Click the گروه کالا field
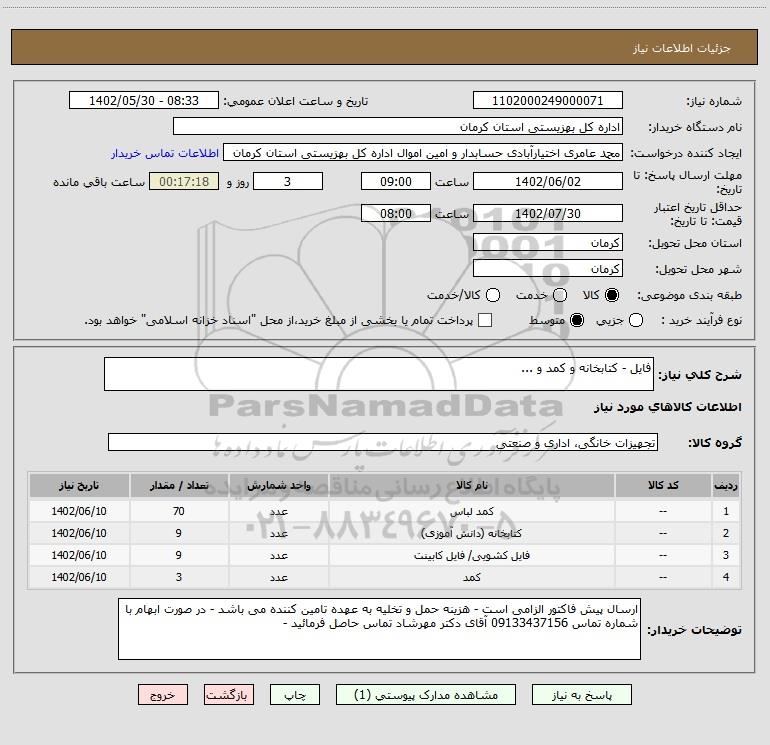 coord(383,442)
